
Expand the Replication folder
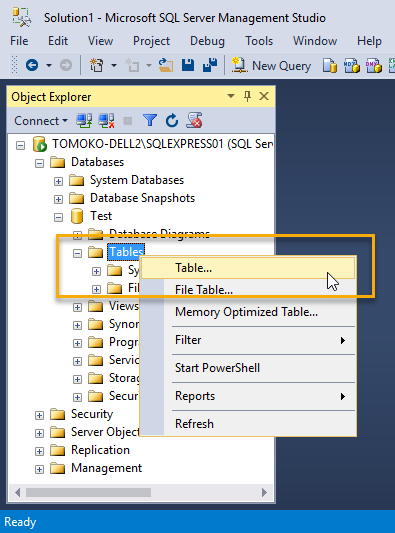pyautogui.click(x=39, y=451)
